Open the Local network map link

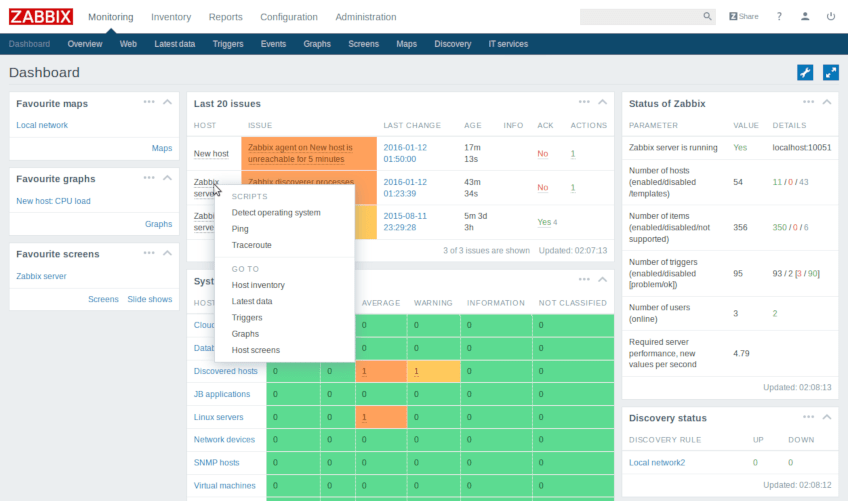[x=42, y=125]
